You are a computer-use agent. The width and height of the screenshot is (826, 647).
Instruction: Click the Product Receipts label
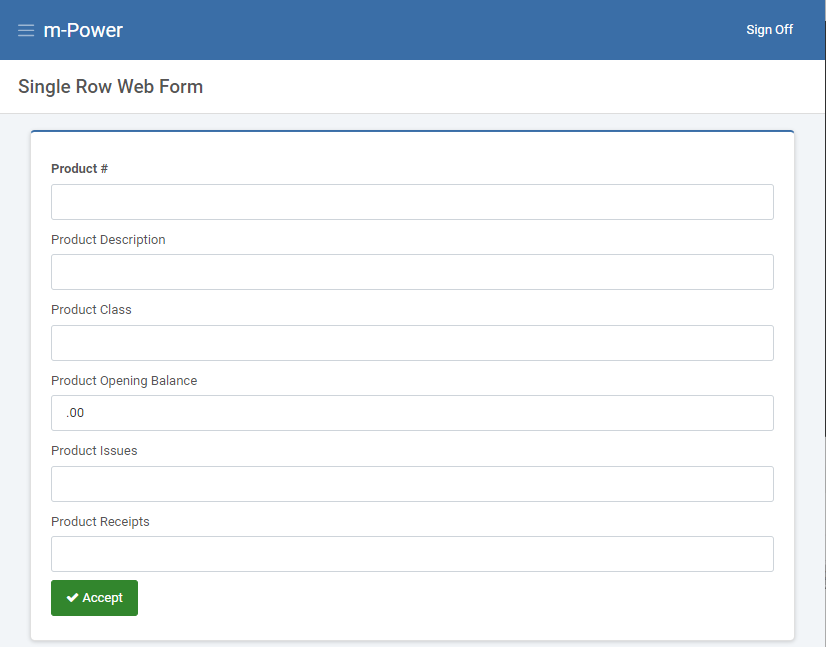[x=100, y=522]
